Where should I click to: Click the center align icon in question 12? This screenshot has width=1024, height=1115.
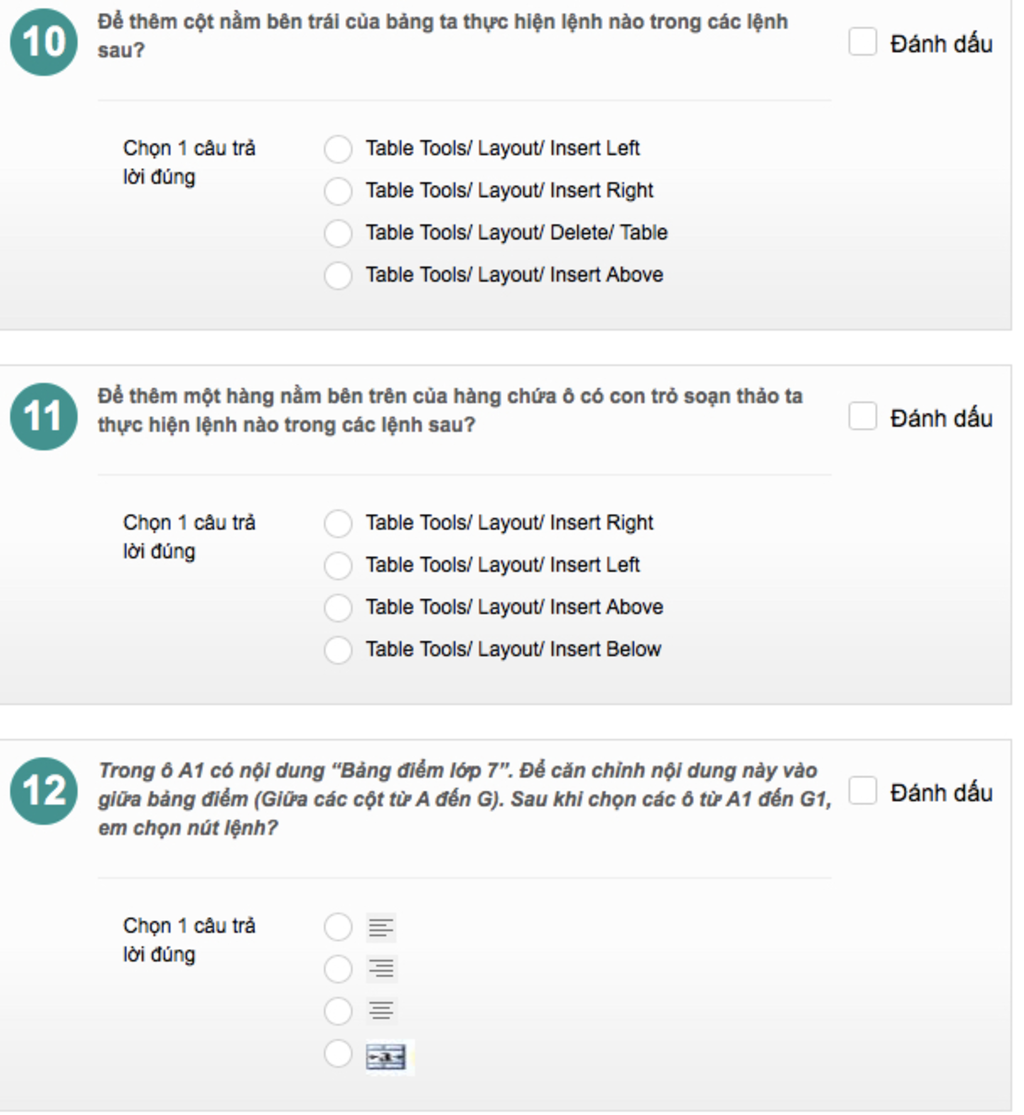(381, 1011)
